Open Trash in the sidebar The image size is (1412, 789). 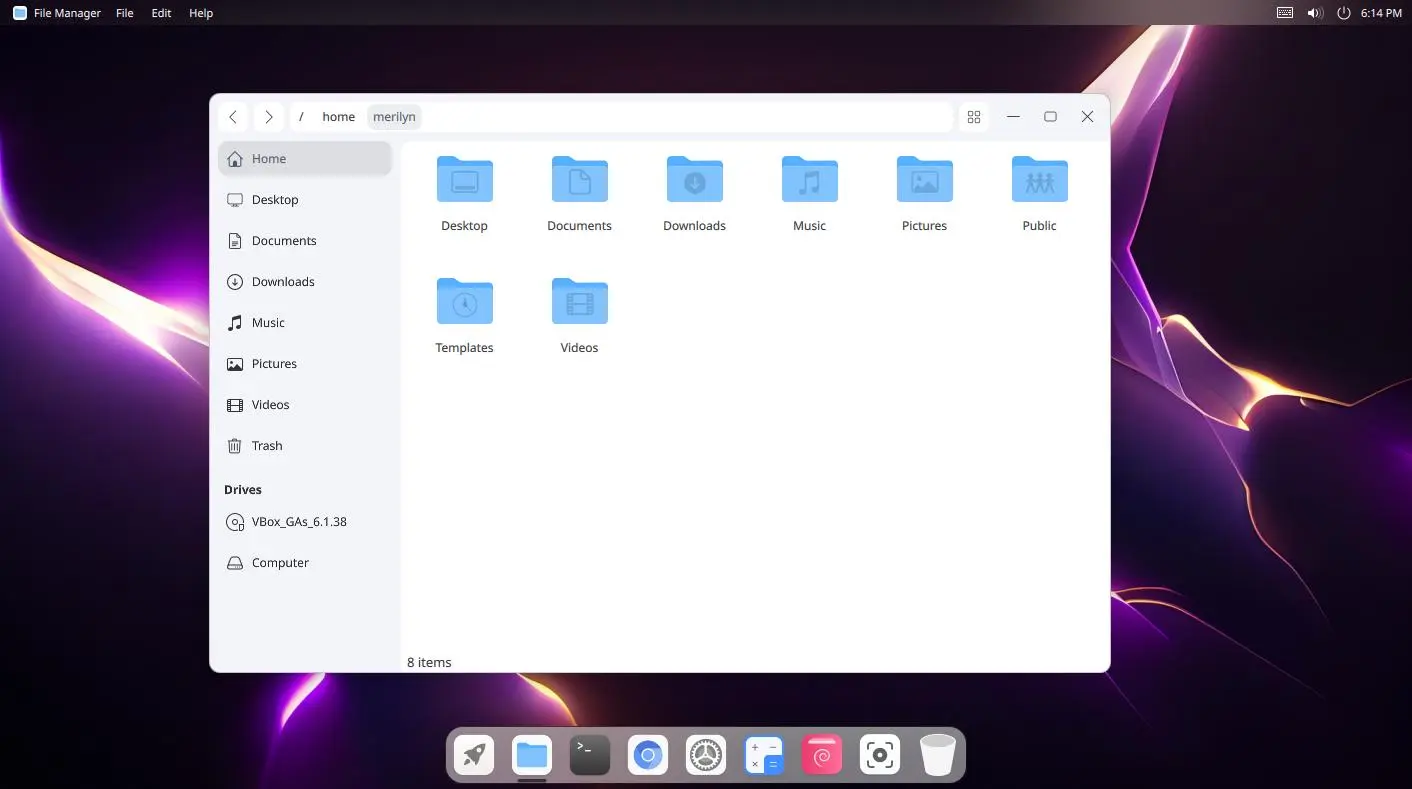click(267, 446)
